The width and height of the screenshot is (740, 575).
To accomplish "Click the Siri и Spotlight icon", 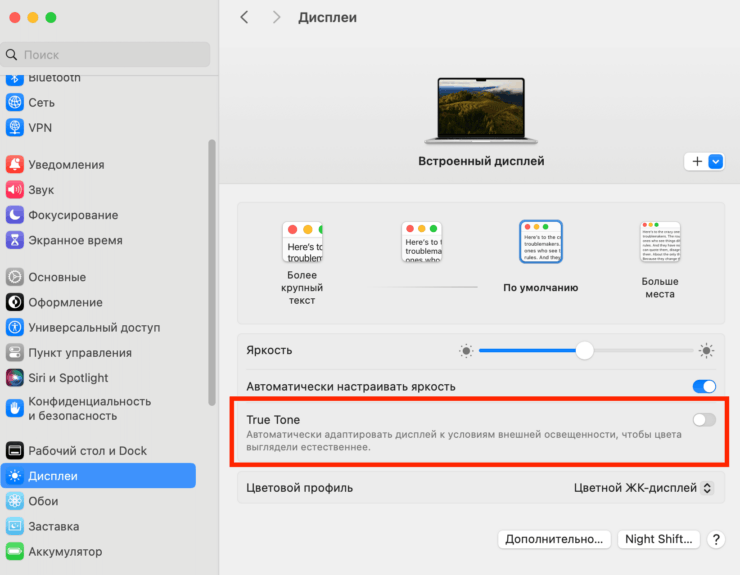I will pos(15,378).
